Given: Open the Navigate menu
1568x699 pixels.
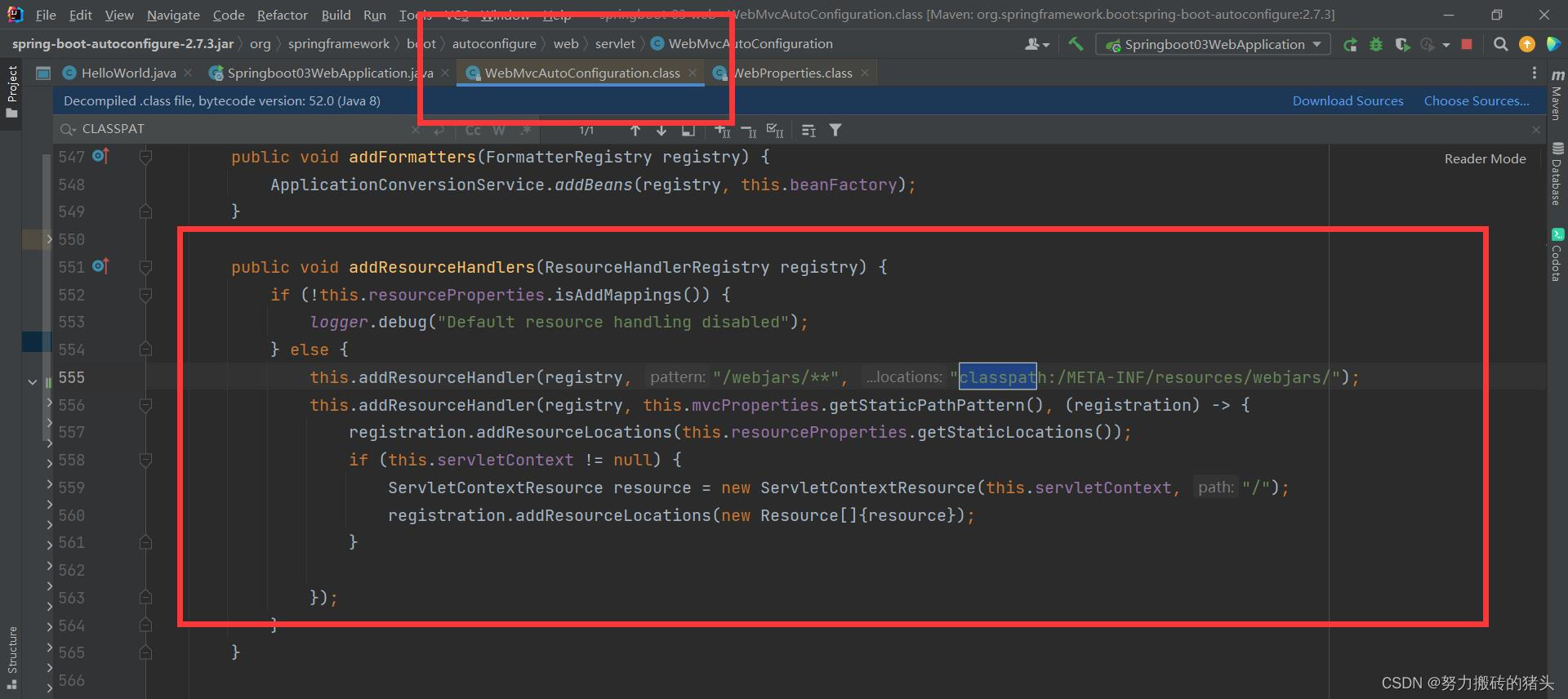Looking at the screenshot, I should pos(173,15).
